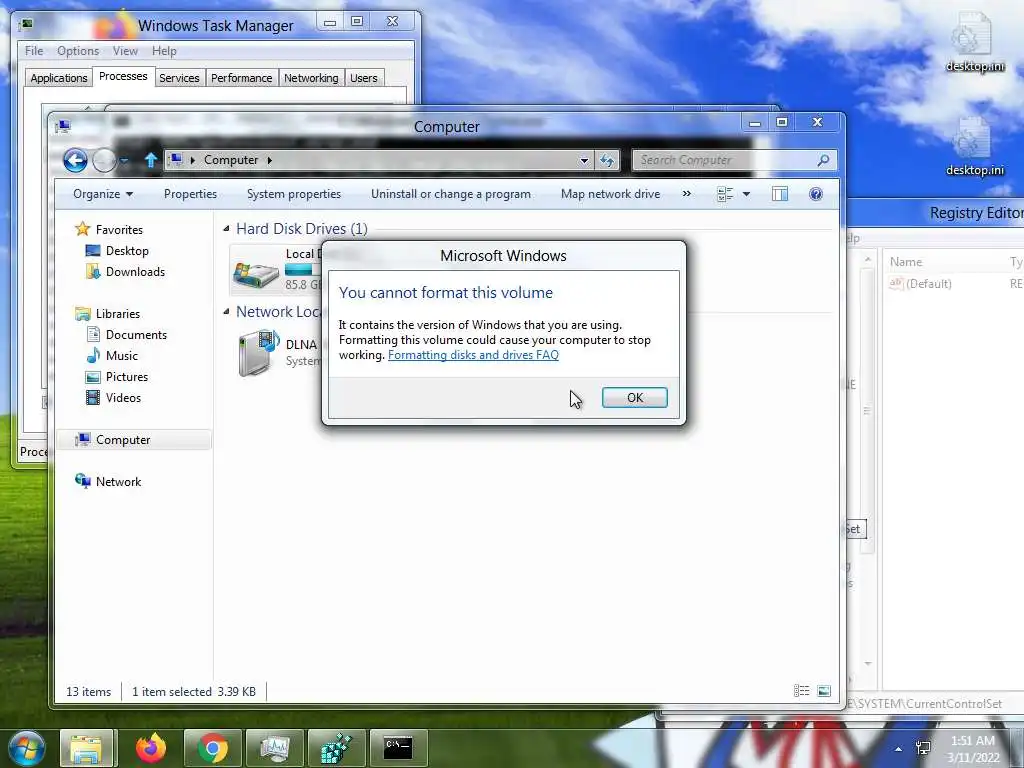1024x768 pixels.
Task: Click the Change your view icon
Action: pos(725,194)
